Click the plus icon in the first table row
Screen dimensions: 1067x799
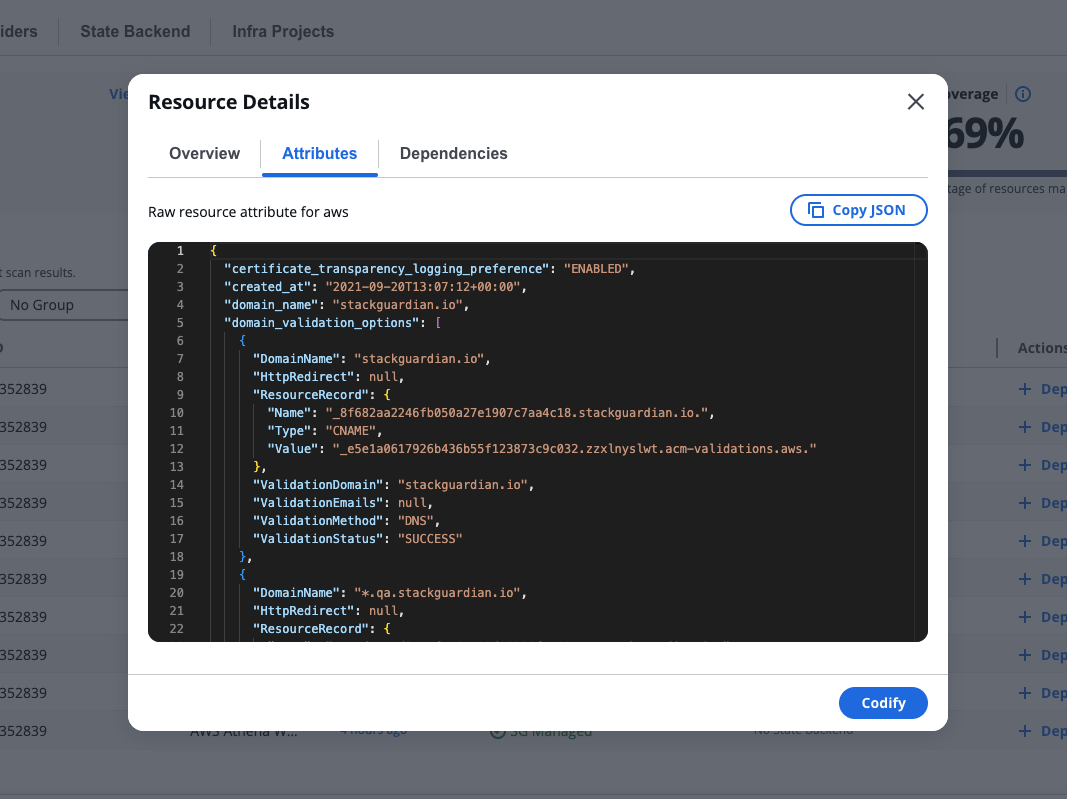point(1024,389)
